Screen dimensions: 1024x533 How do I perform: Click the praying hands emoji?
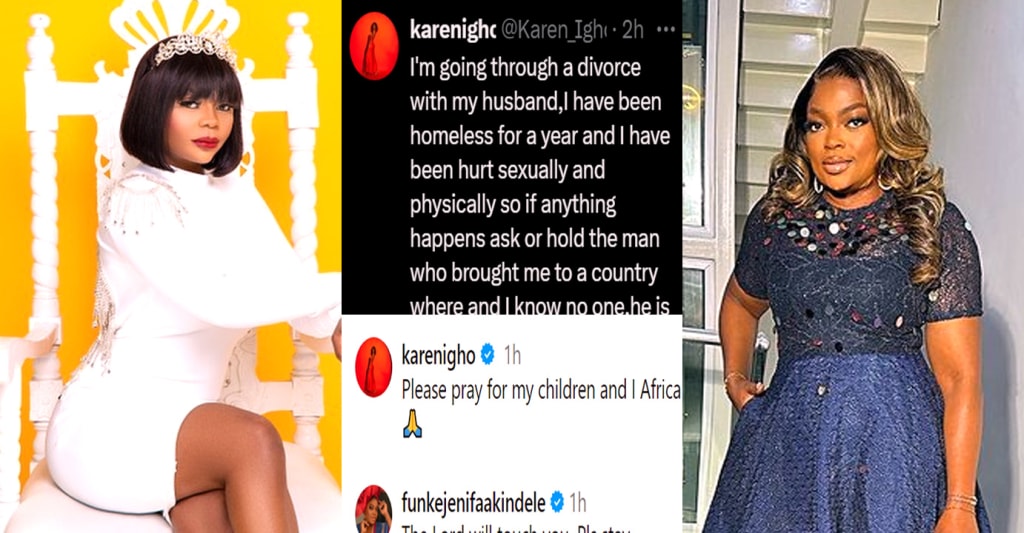click(412, 424)
